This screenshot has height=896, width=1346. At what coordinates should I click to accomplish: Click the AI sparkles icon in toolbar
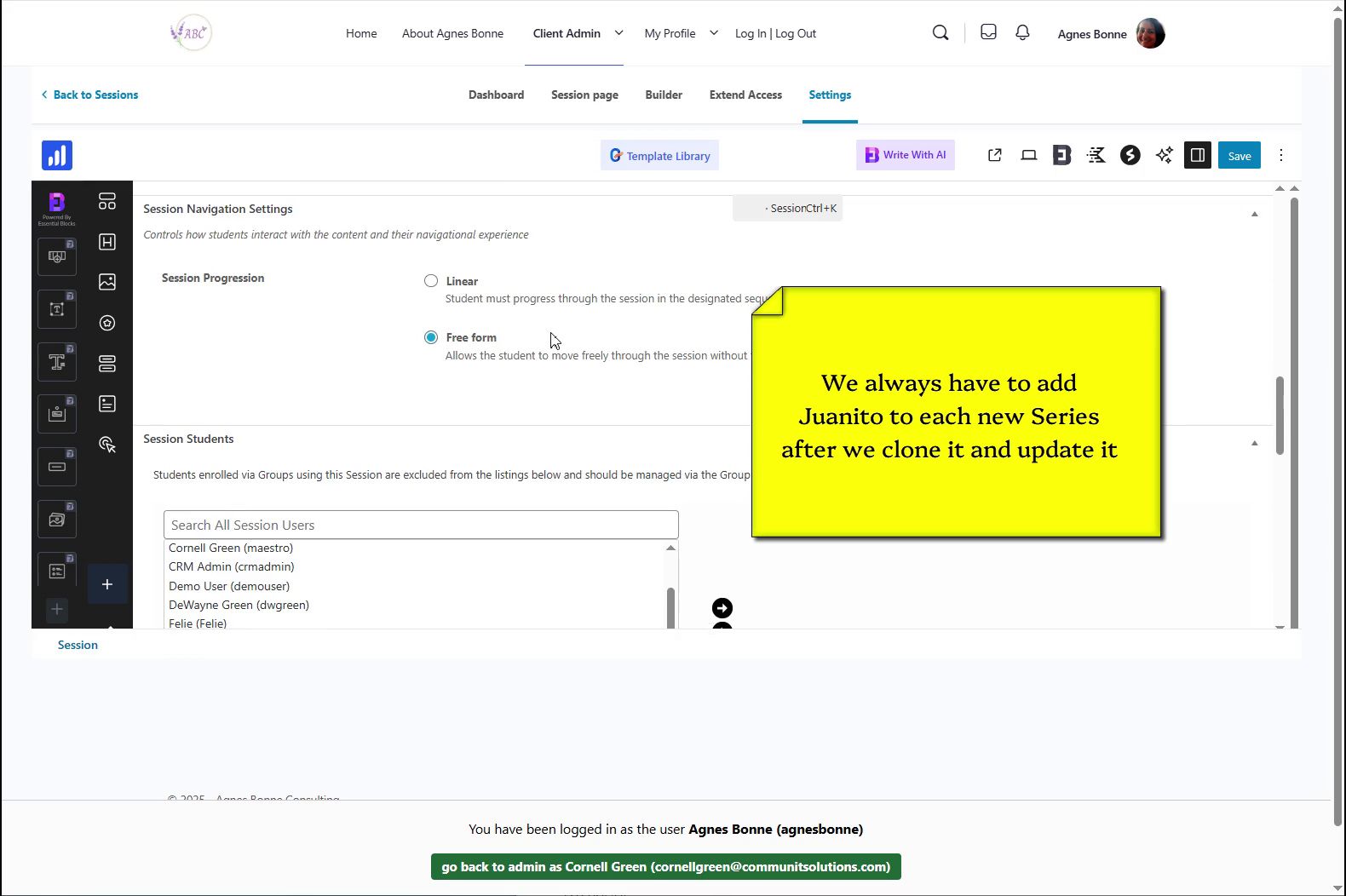coord(1164,155)
